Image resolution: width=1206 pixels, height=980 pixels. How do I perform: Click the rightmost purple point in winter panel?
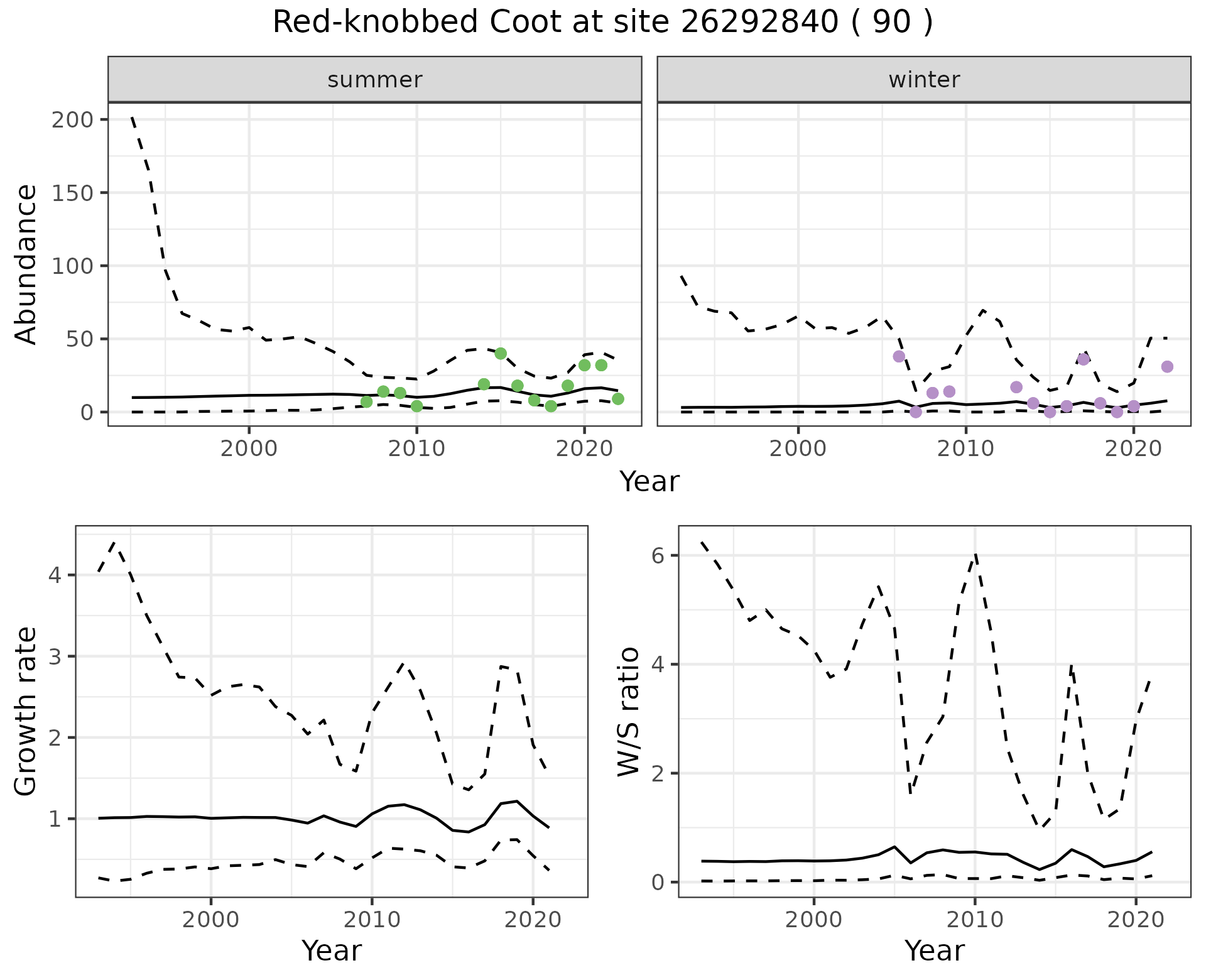click(1167, 367)
